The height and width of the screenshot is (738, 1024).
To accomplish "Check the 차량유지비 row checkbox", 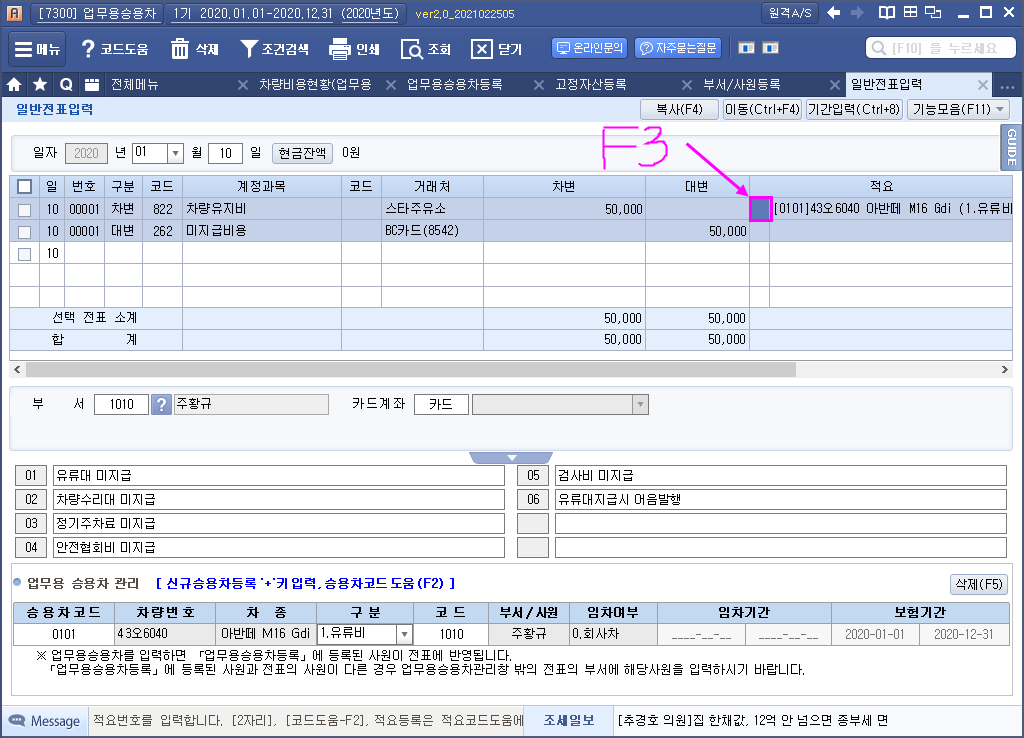I will pos(24,210).
